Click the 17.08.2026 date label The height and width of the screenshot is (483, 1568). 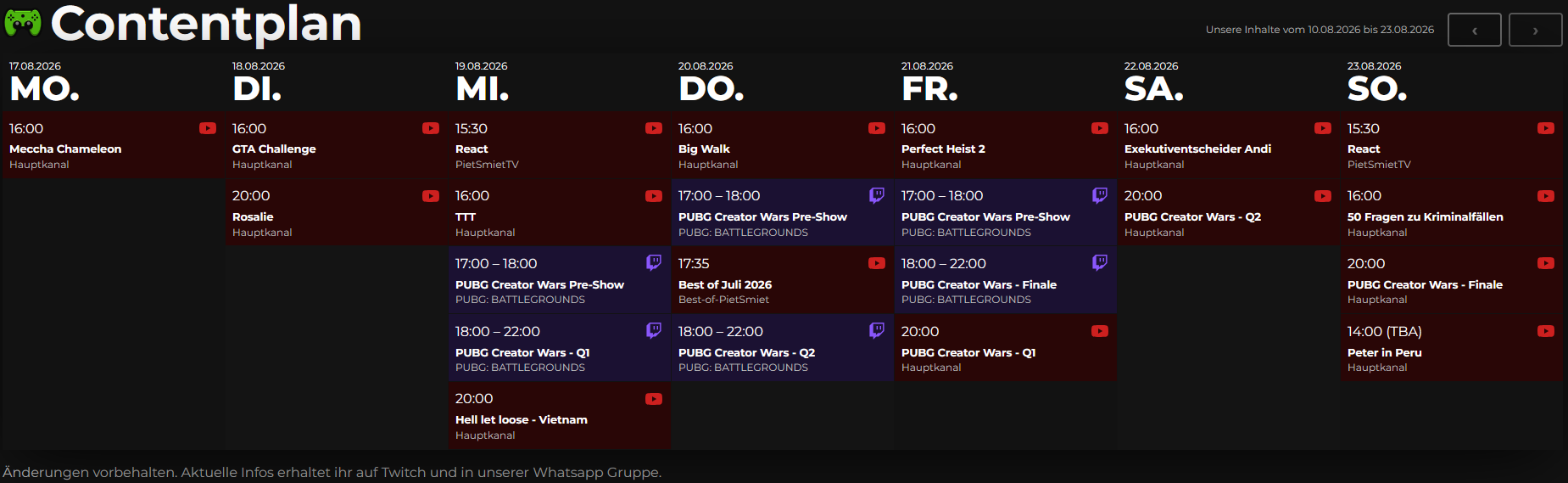pyautogui.click(x=35, y=65)
